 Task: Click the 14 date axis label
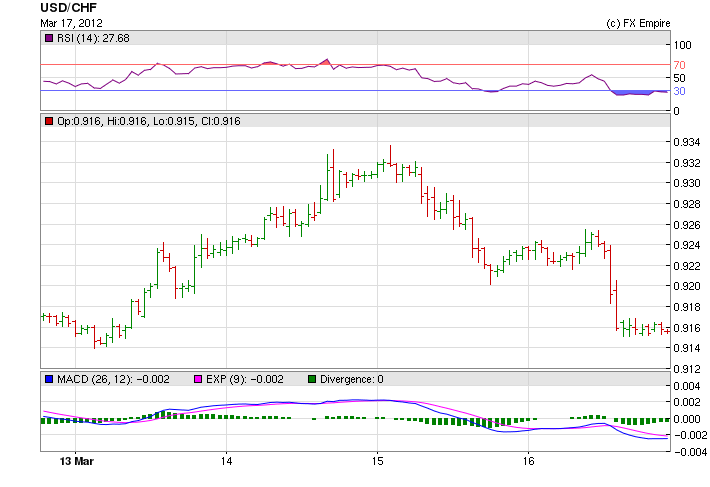point(226,461)
